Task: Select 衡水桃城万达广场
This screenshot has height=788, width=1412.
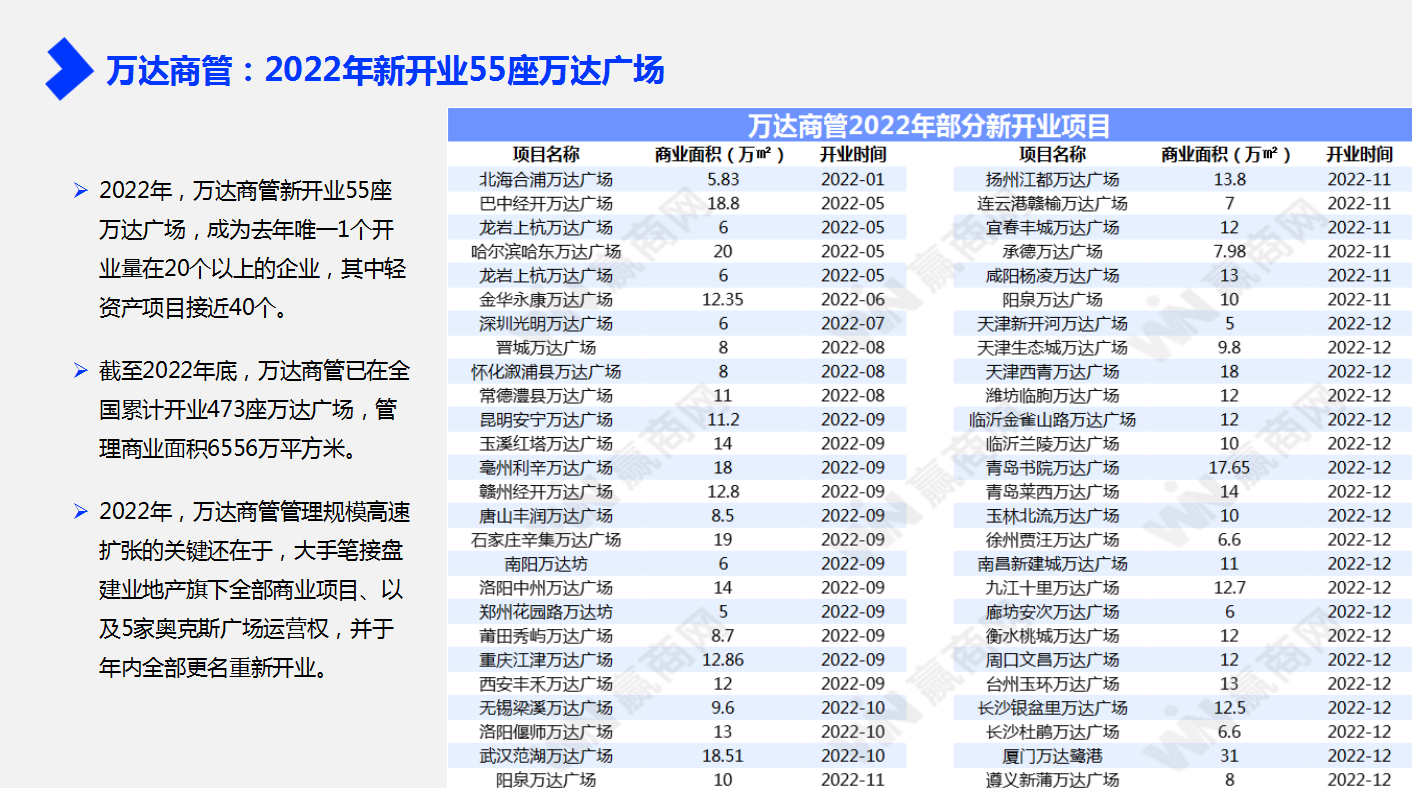Action: point(1052,636)
